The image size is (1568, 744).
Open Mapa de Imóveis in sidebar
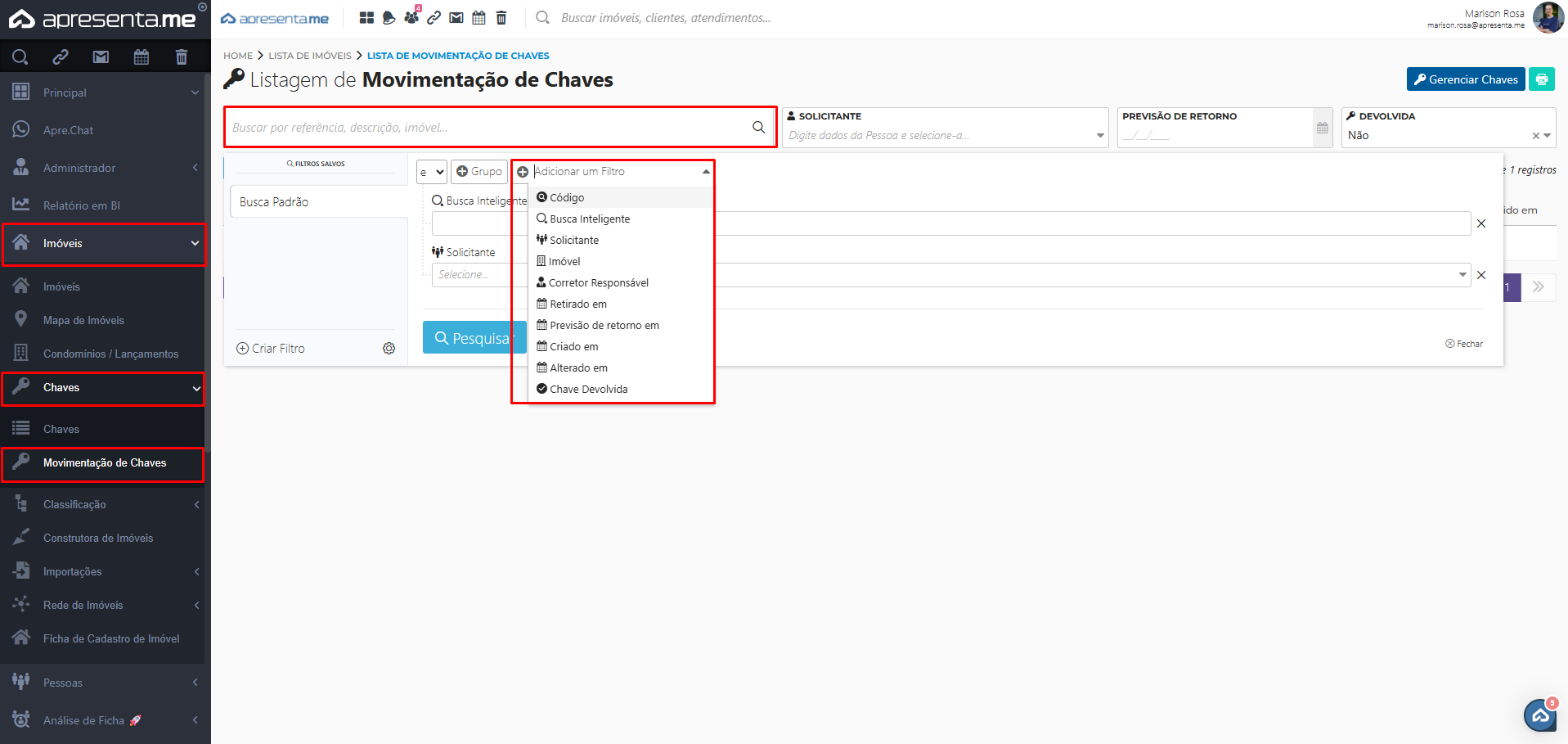83,320
